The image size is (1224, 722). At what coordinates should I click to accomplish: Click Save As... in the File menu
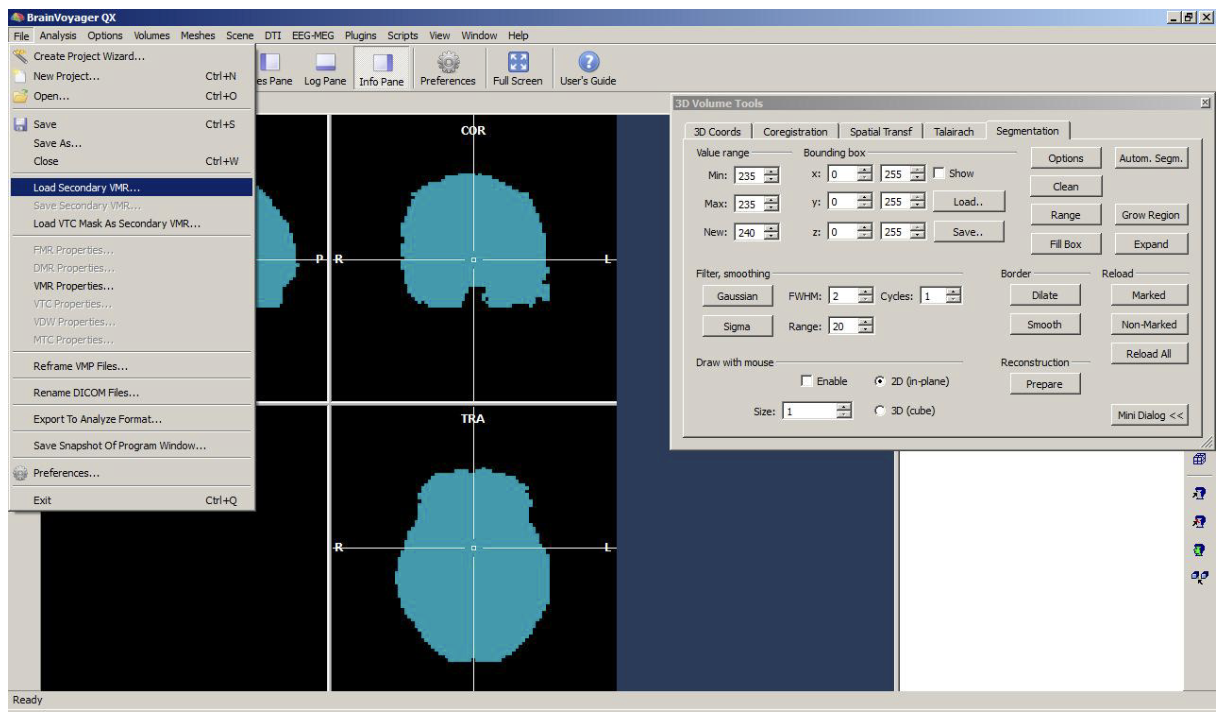pyautogui.click(x=131, y=143)
